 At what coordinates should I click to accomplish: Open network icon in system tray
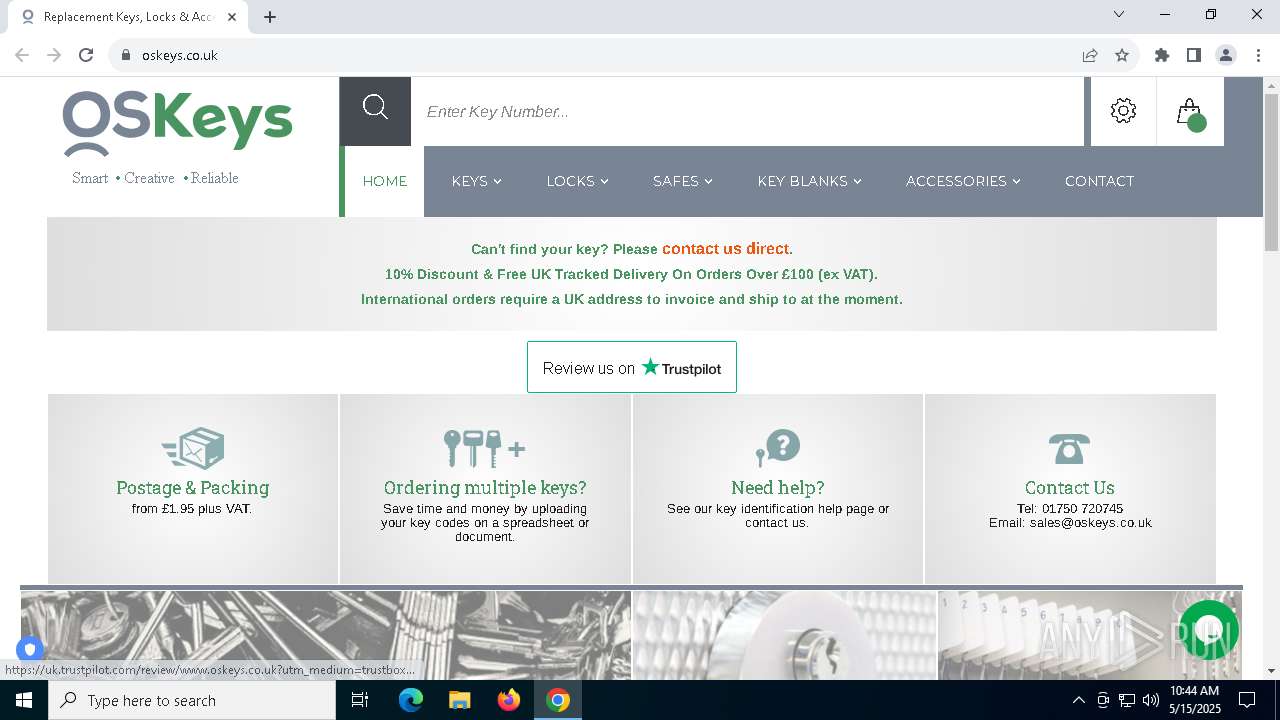point(1127,700)
